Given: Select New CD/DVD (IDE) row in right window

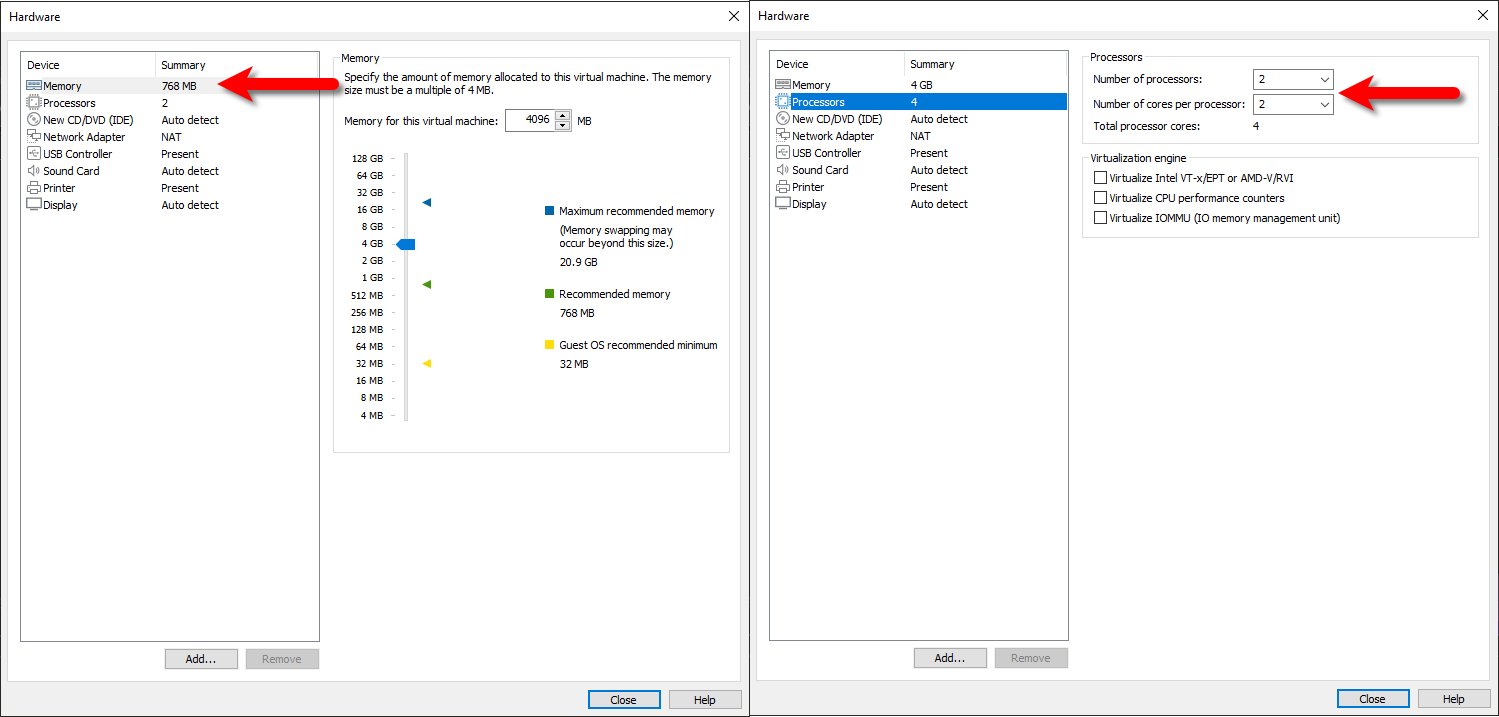Looking at the screenshot, I should [x=919, y=119].
